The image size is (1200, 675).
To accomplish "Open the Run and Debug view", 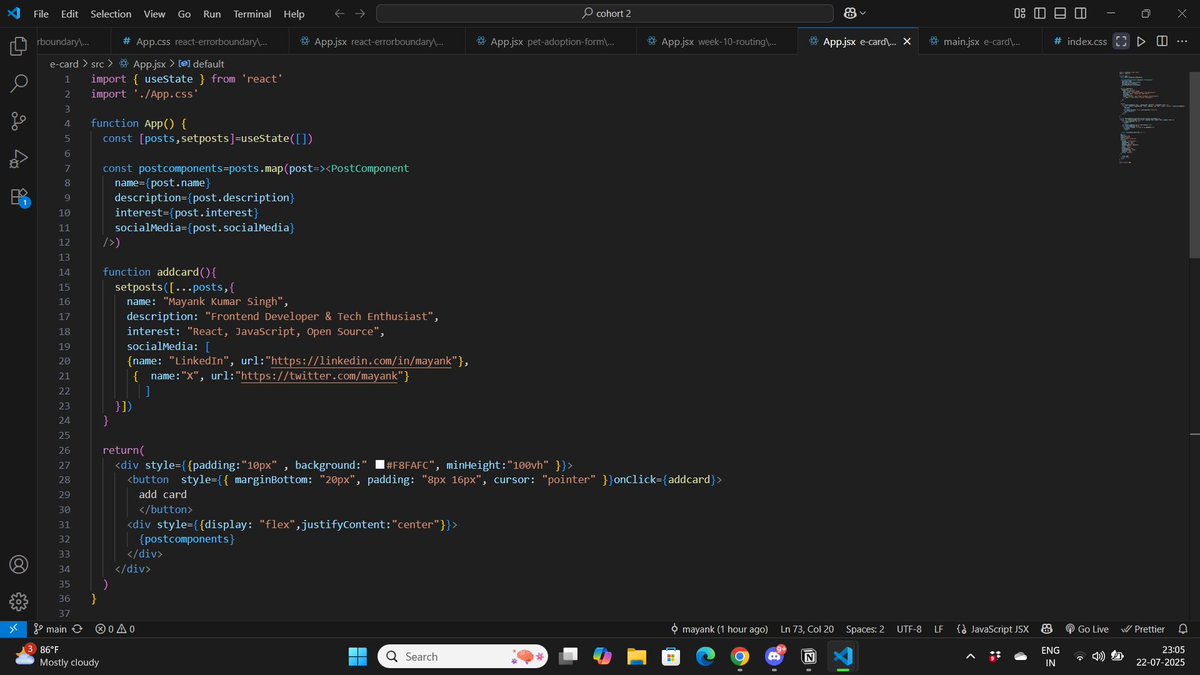I will 18,159.
